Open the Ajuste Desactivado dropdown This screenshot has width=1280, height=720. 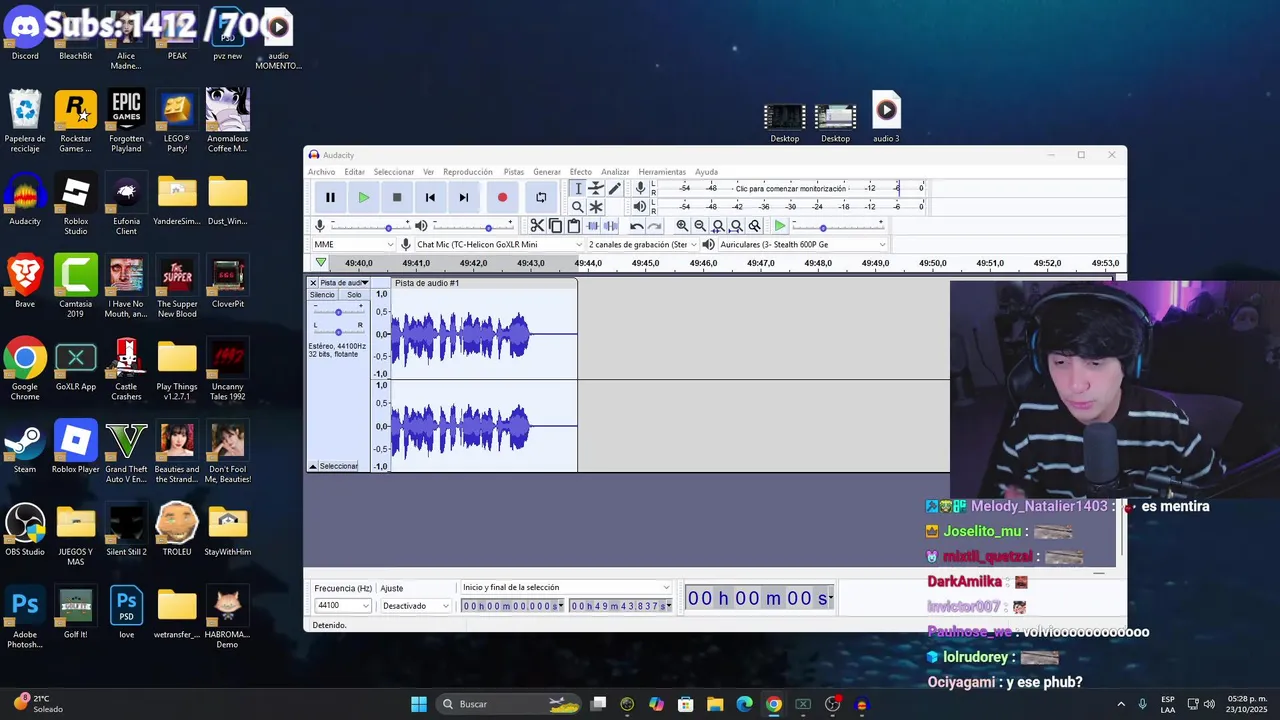(x=415, y=606)
